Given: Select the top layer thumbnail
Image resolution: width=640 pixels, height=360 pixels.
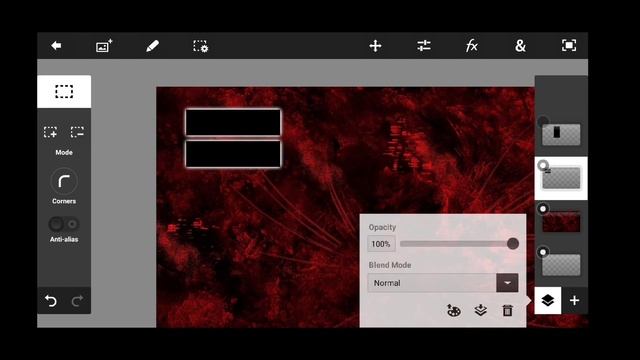Looking at the screenshot, I should [x=561, y=135].
